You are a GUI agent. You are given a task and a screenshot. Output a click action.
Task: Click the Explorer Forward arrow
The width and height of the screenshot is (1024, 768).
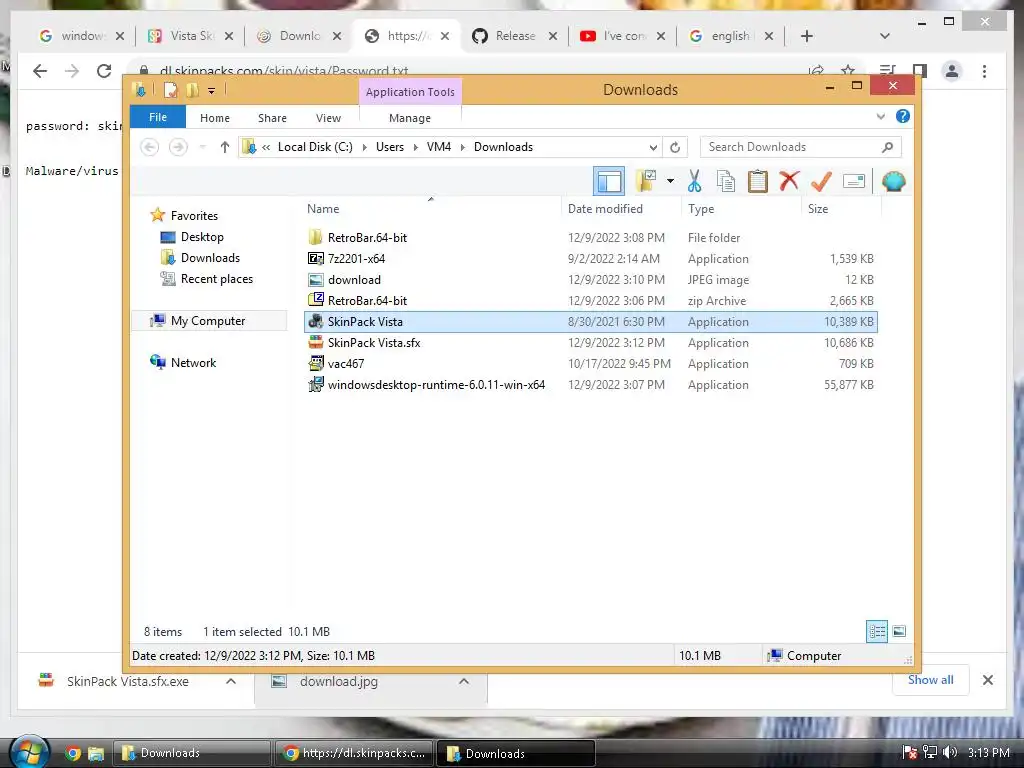click(178, 147)
